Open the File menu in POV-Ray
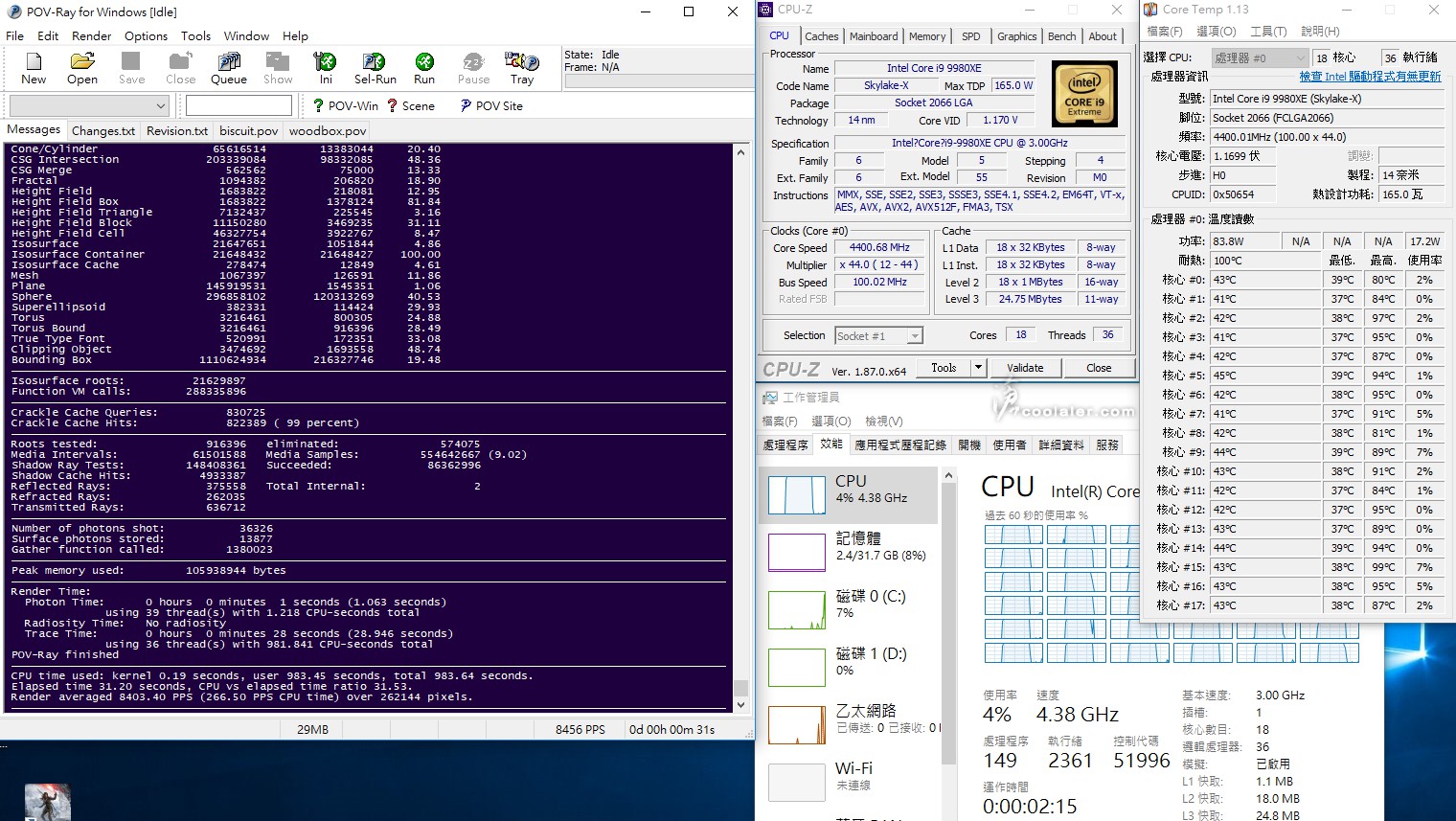The width and height of the screenshot is (1456, 821). pos(15,35)
